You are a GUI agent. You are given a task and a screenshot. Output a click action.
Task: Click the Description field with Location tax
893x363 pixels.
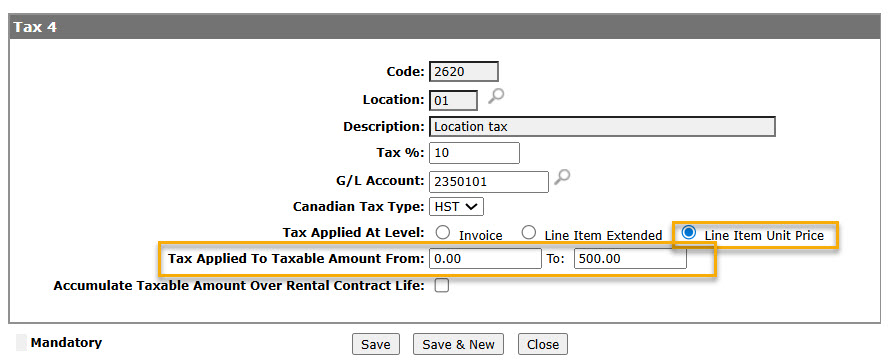click(602, 127)
